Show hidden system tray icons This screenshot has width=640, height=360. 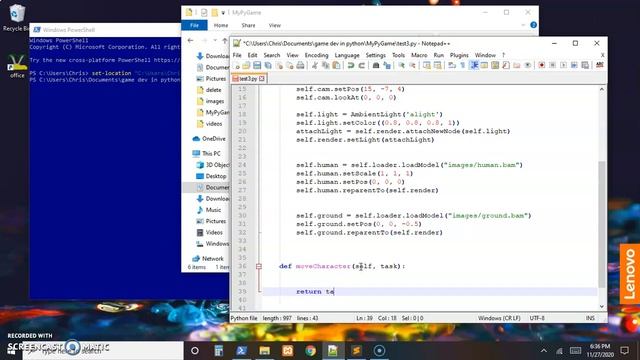(x=544, y=351)
